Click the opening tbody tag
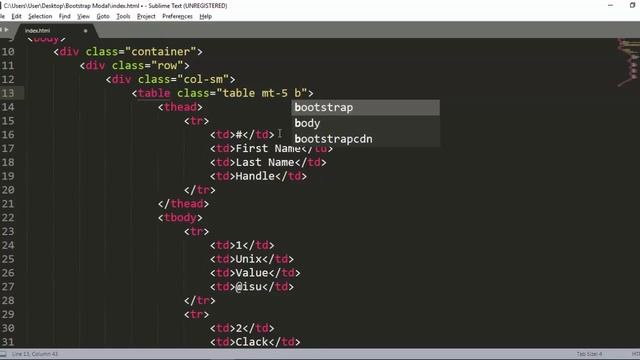 click(x=180, y=218)
